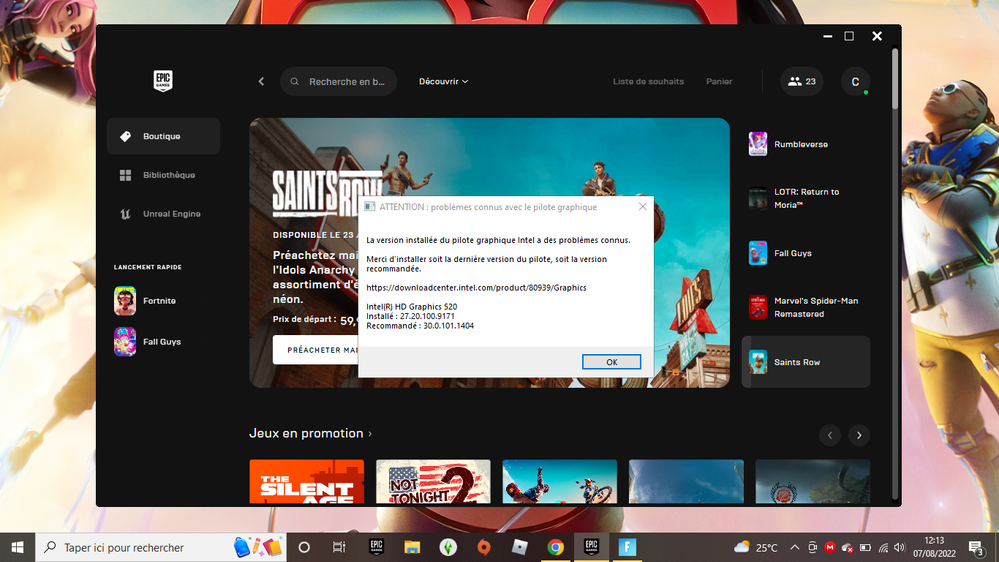Open the Jeux en promotion section
Viewport: 999px width, 562px height.
point(310,433)
